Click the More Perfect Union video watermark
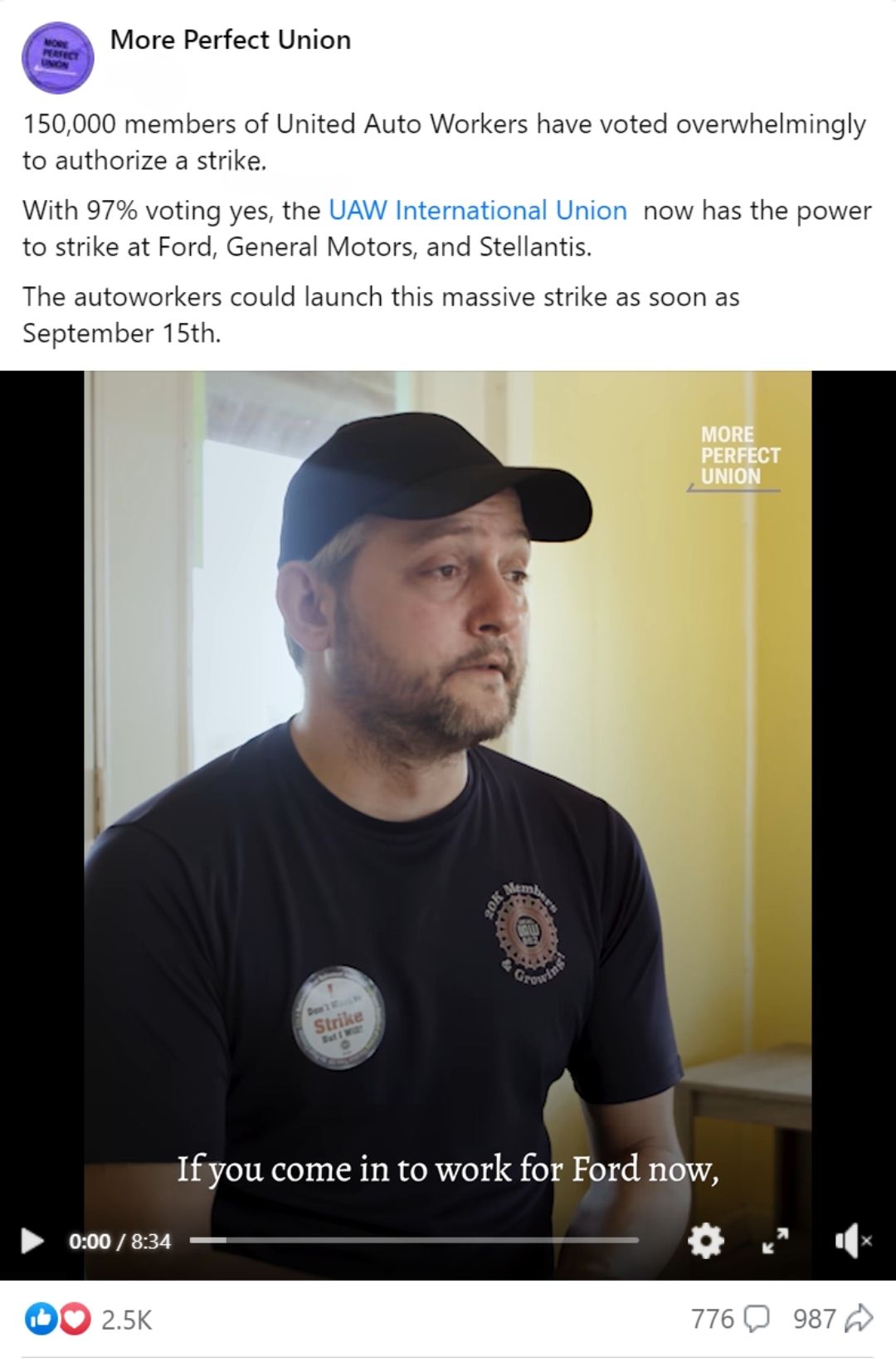Image resolution: width=896 pixels, height=1367 pixels. pyautogui.click(x=735, y=457)
